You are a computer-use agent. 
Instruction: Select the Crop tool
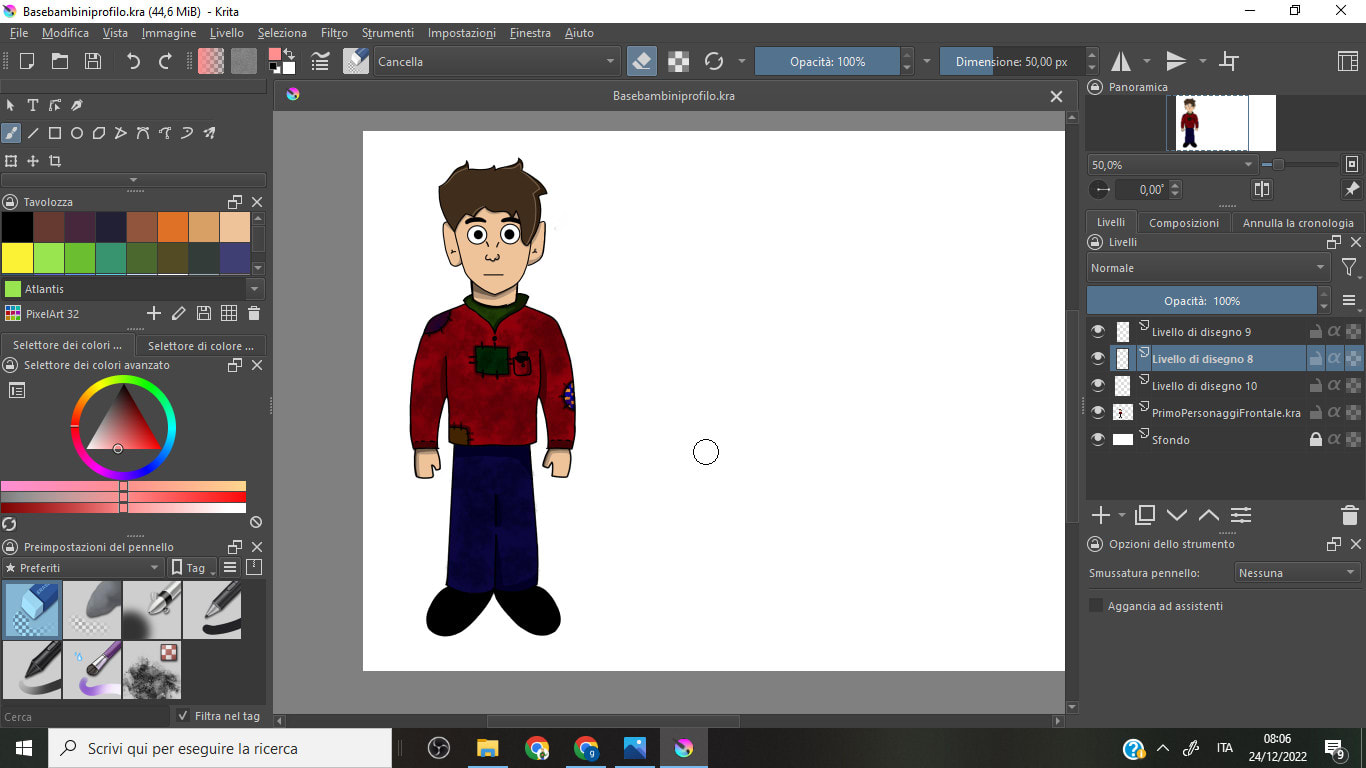pyautogui.click(x=55, y=161)
